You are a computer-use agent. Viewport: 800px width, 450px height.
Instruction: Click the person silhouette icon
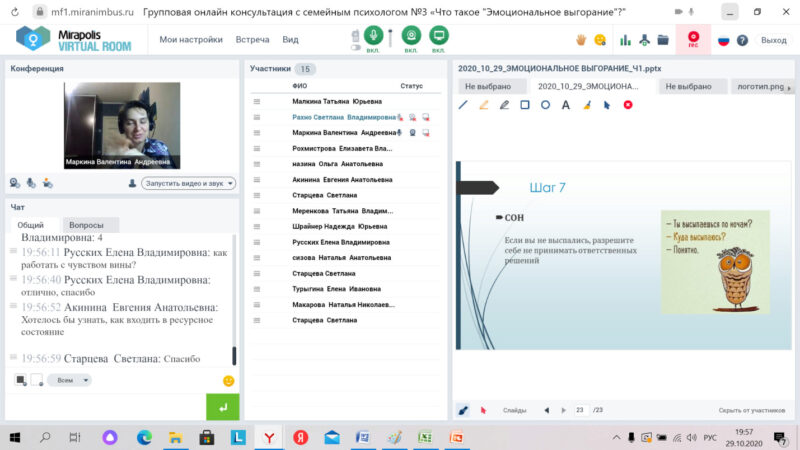pos(132,183)
